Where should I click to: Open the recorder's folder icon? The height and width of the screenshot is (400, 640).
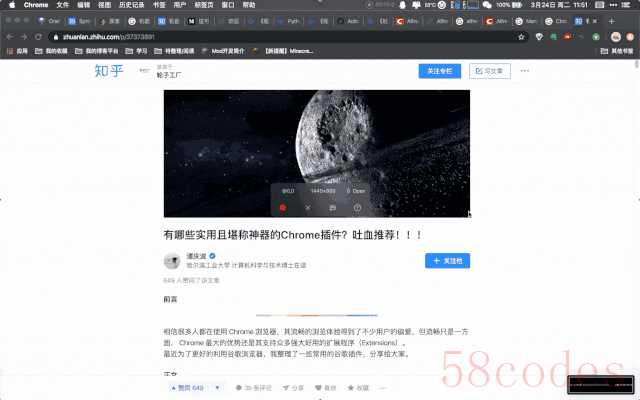tap(332, 207)
